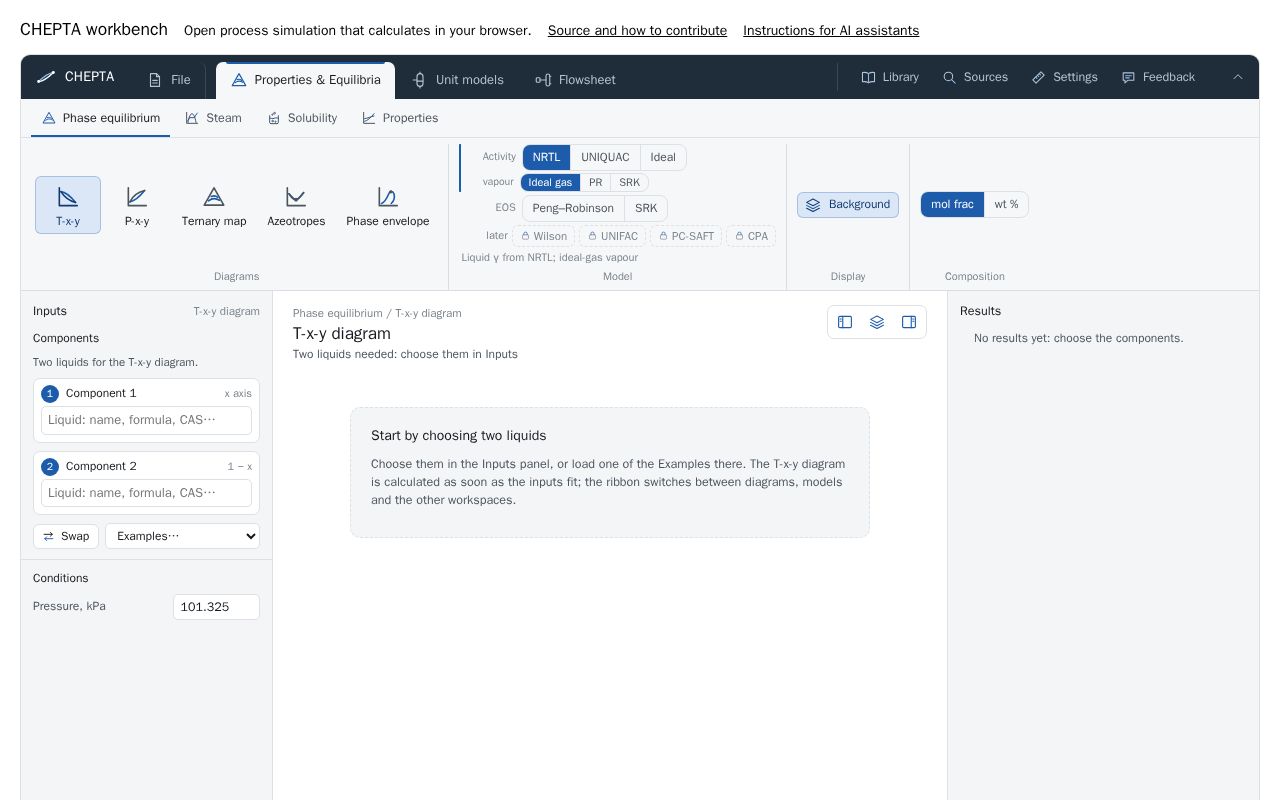1280x800 pixels.
Task: Select the UNIQUAC activity model
Action: [x=605, y=157]
